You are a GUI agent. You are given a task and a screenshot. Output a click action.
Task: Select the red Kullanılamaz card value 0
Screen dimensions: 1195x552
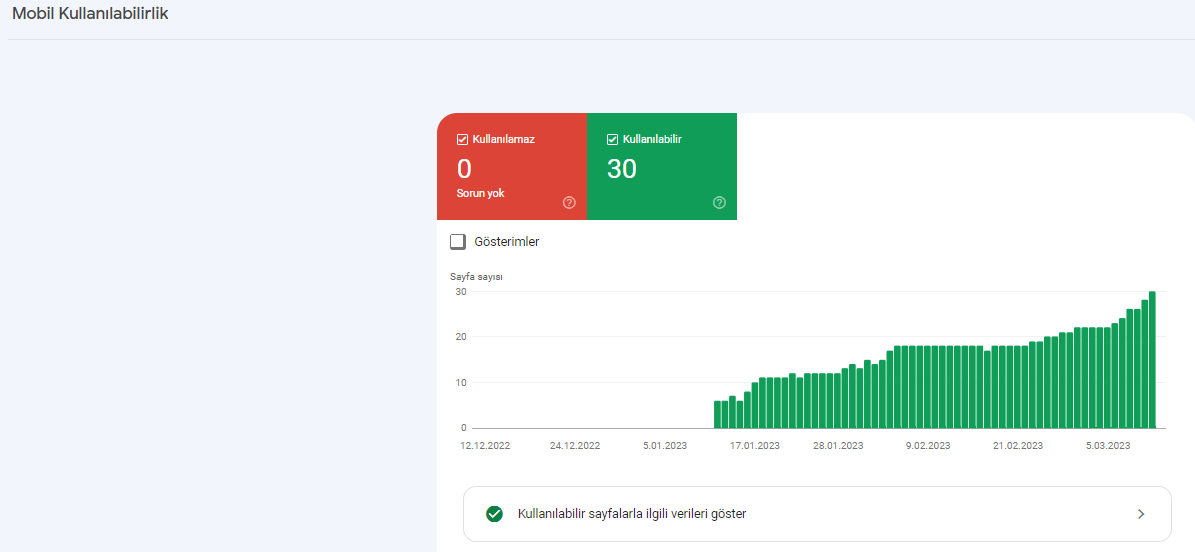464,169
